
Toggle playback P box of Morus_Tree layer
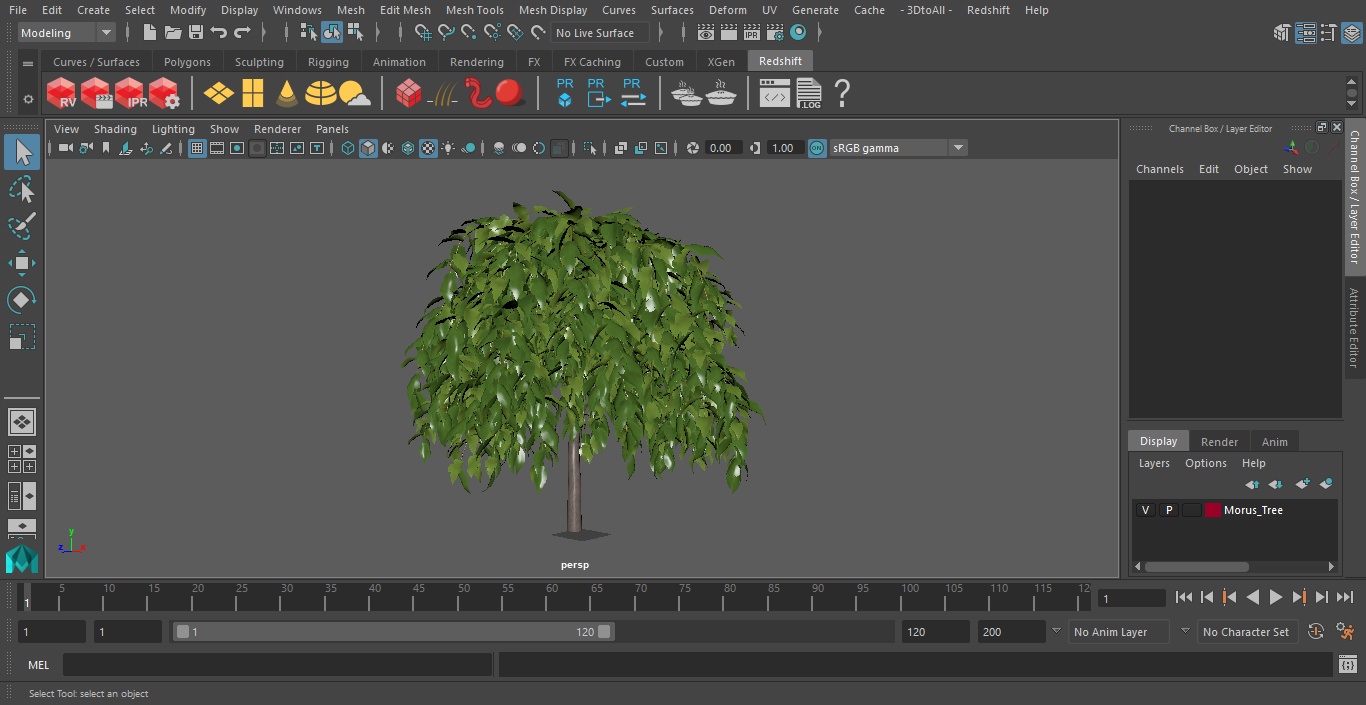click(x=1168, y=510)
